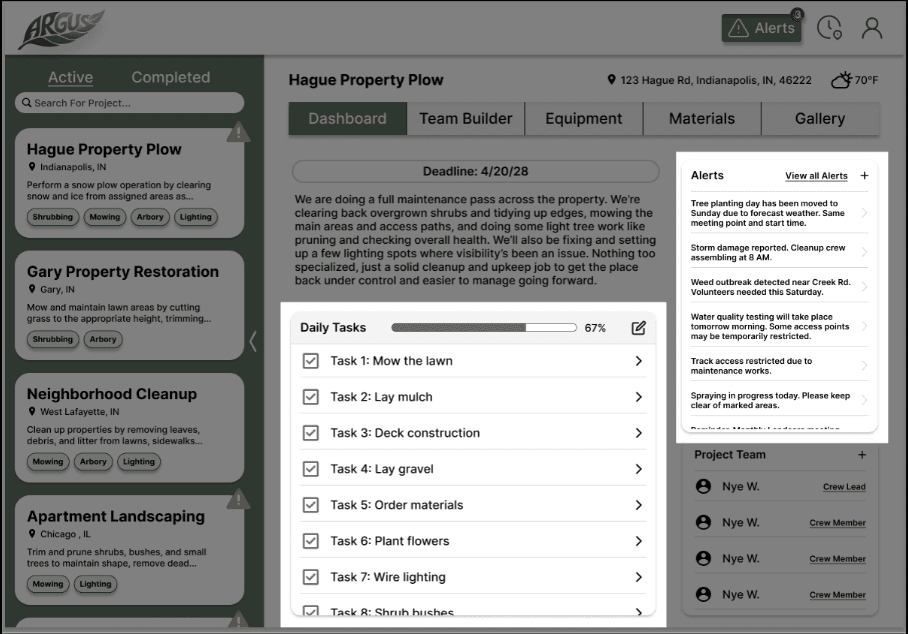Screen dimensions: 908x634
Task: Expand Task 7: Wire lighting chevron
Action: (x=639, y=577)
